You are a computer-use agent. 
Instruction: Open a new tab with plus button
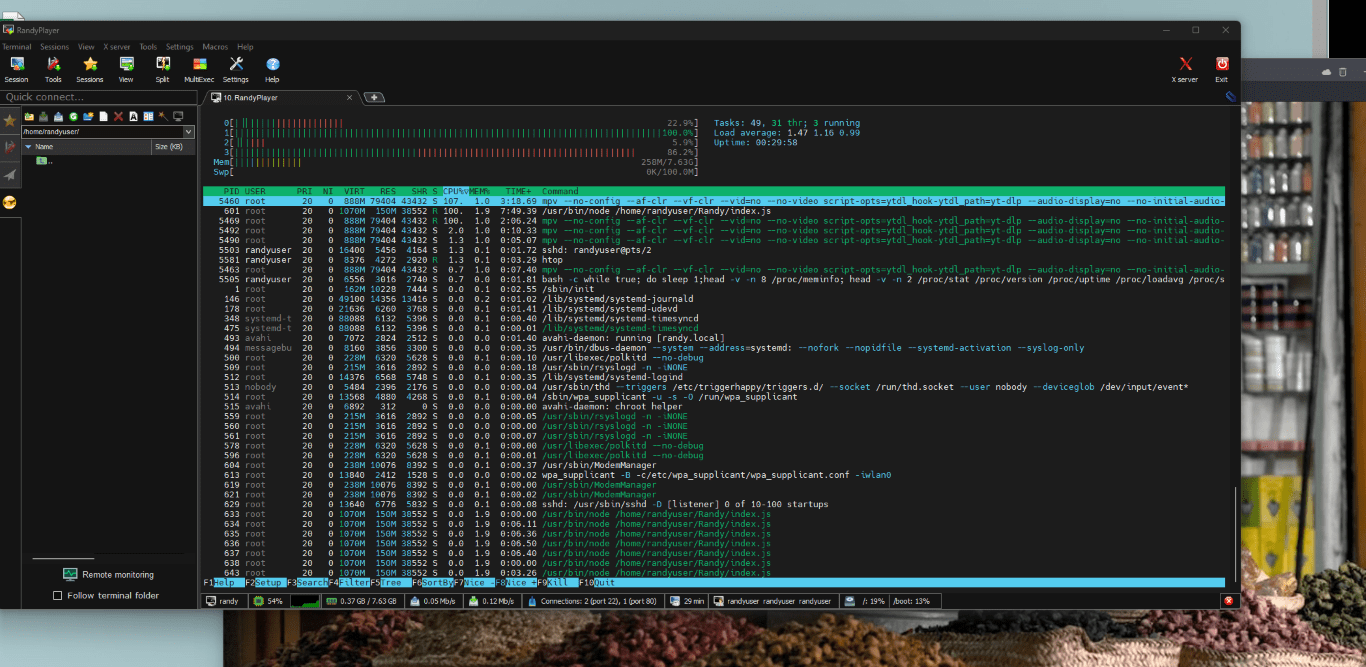coord(374,98)
